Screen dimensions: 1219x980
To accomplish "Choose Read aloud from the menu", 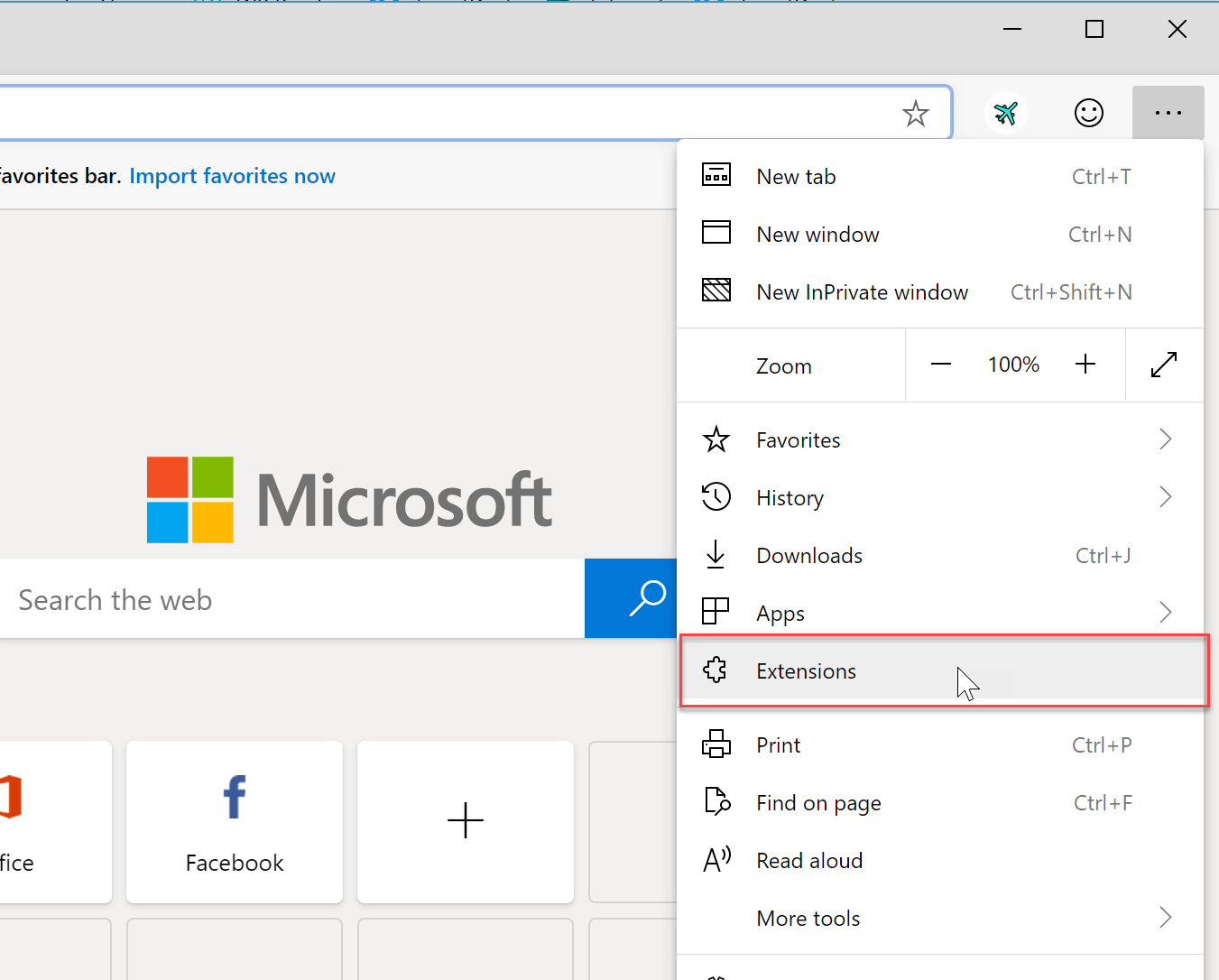I will [809, 860].
